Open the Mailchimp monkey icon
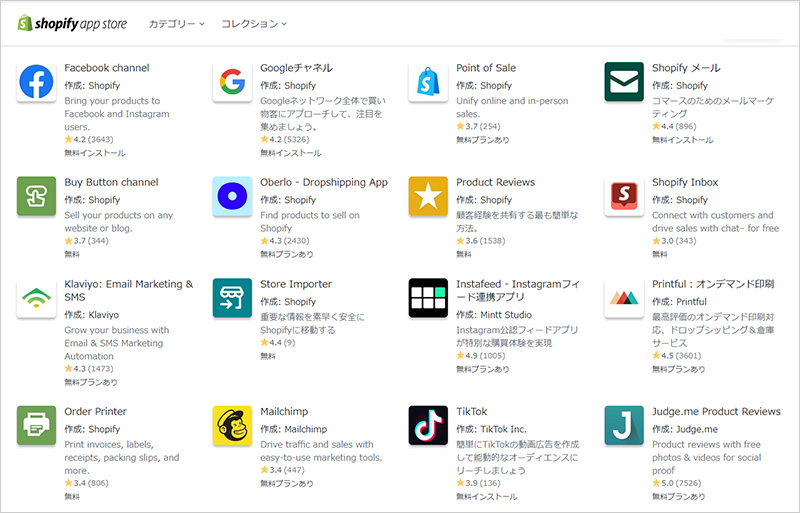This screenshot has width=800, height=513. pos(232,425)
